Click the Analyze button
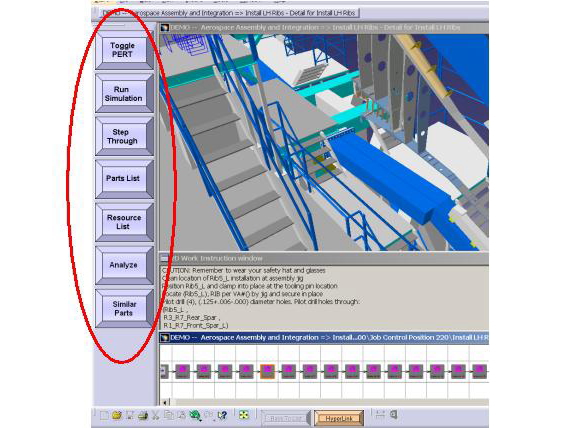 (x=124, y=265)
